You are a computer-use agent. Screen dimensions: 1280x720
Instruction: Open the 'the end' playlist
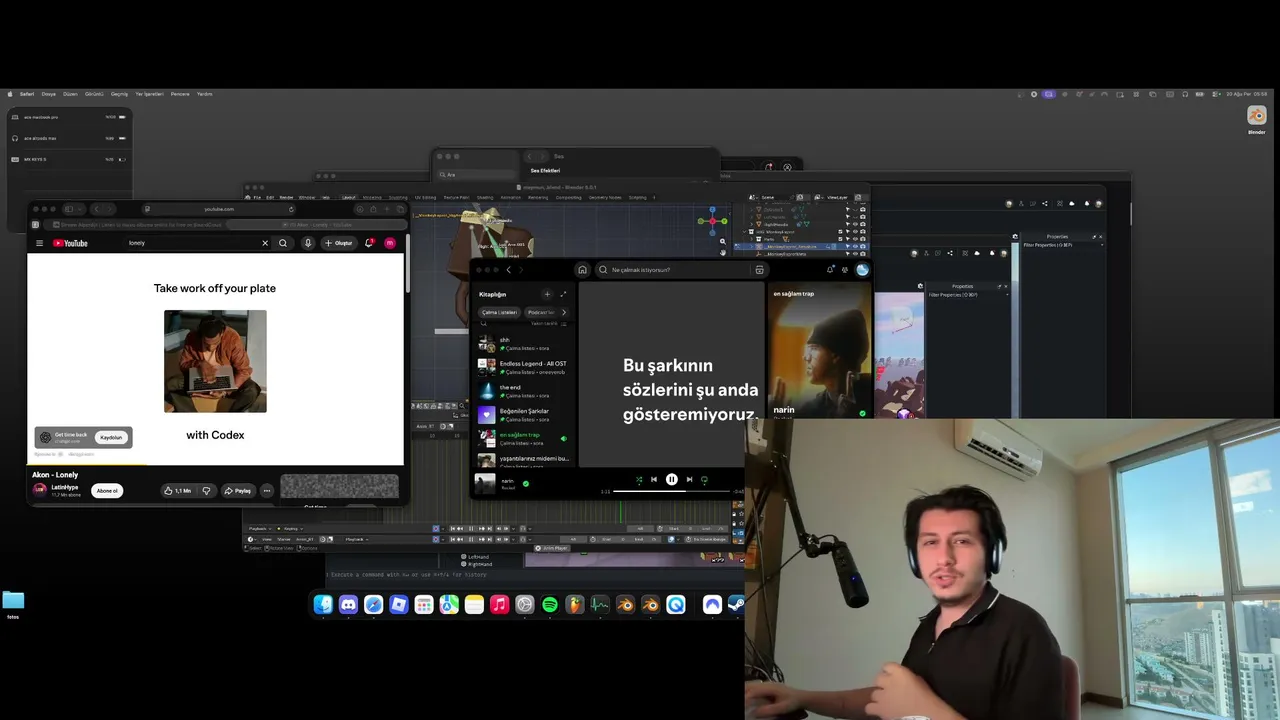pos(523,391)
